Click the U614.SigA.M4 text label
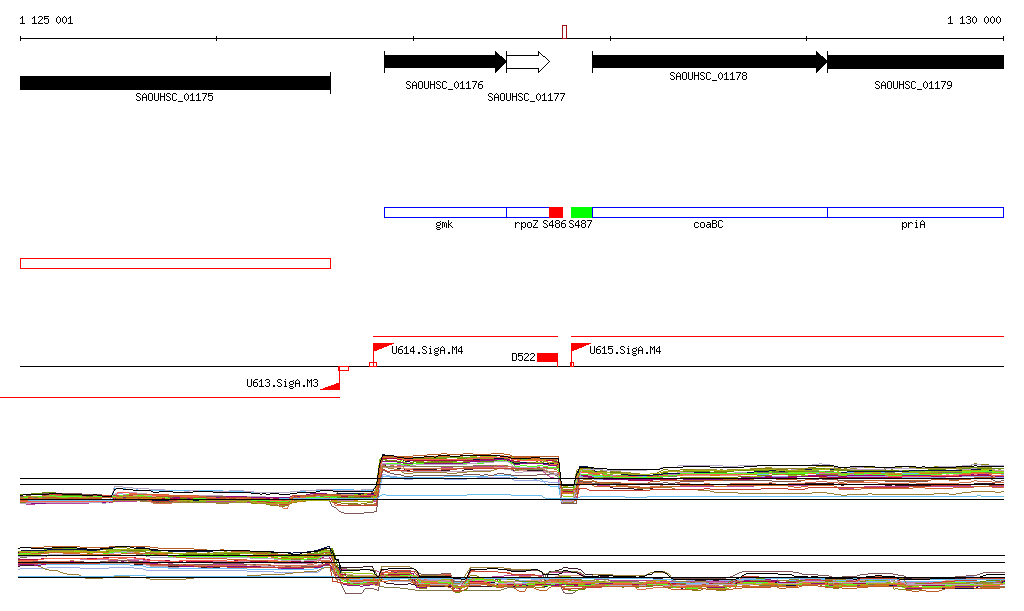Viewport: 1024px width, 611px height. pos(427,351)
